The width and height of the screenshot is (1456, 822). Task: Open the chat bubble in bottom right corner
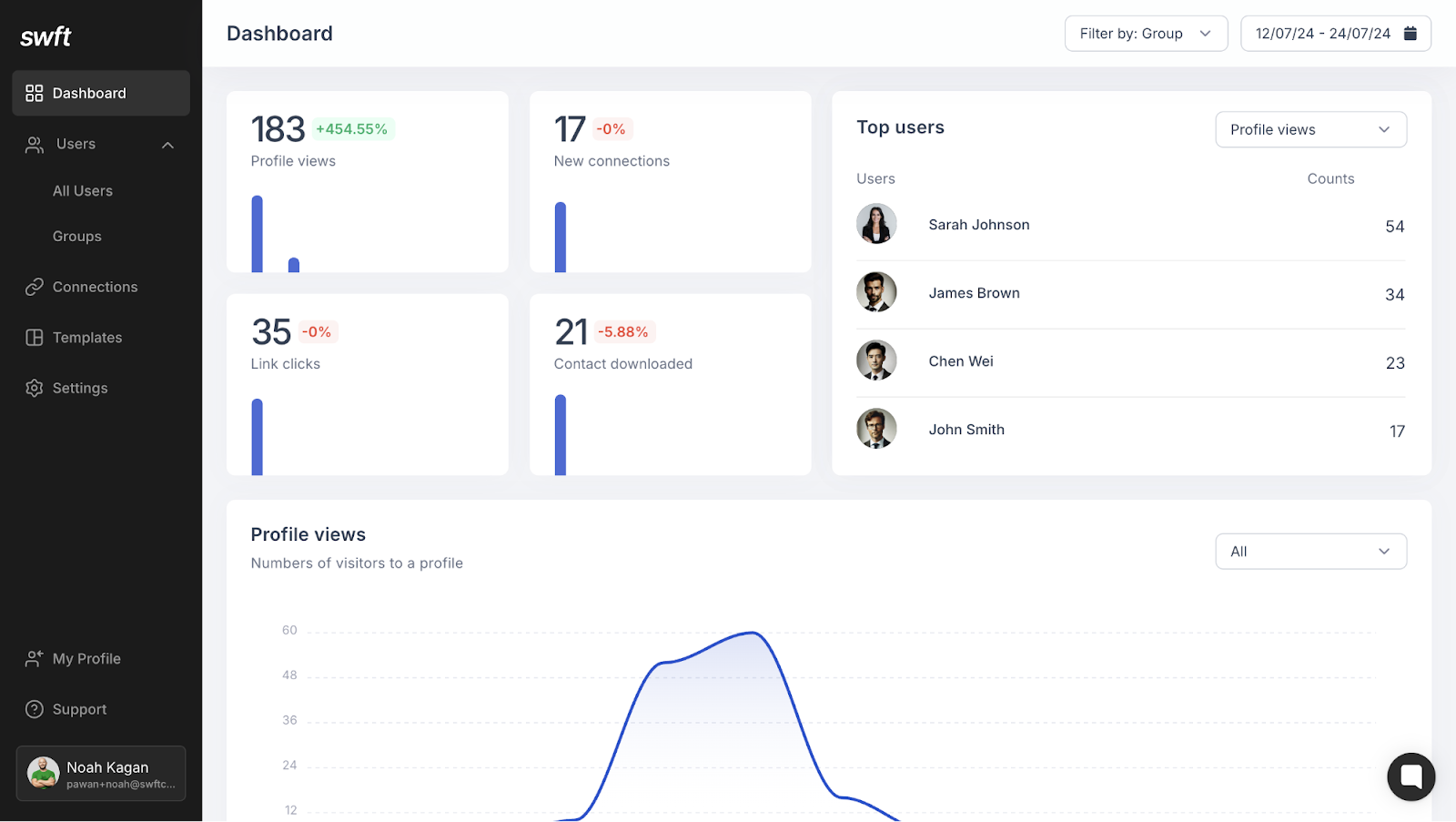tap(1411, 776)
